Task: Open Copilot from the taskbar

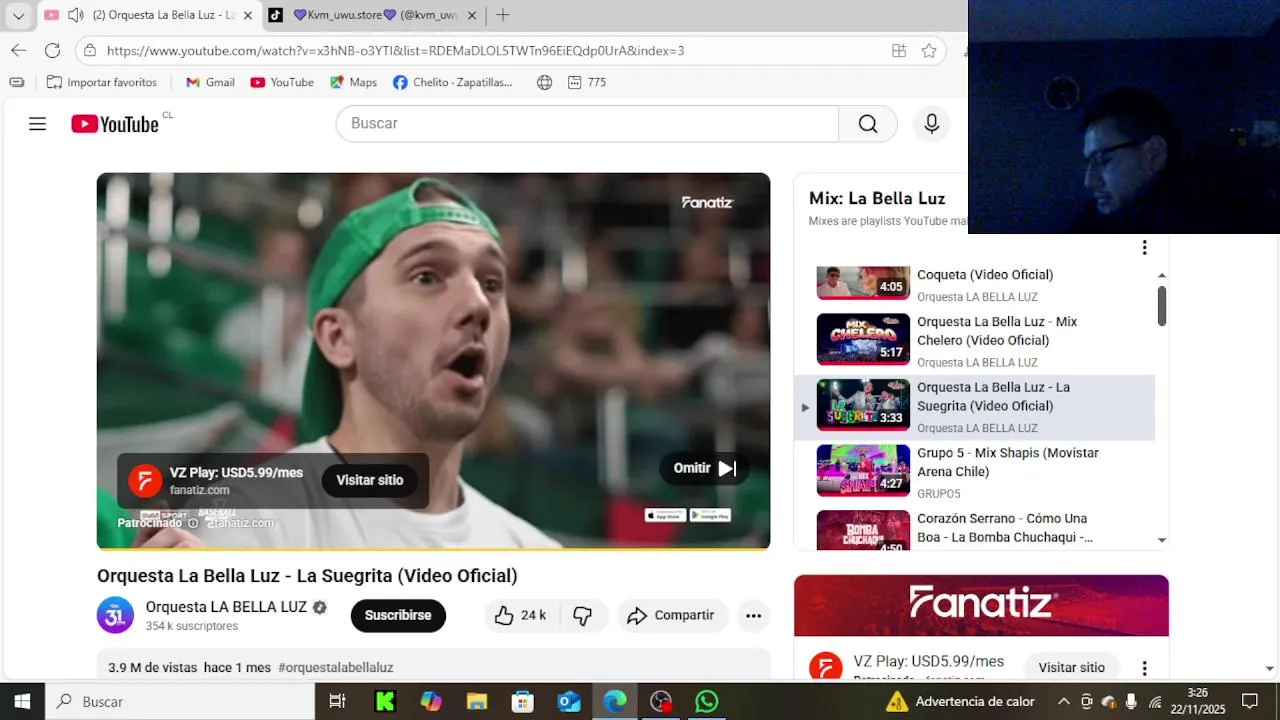Action: [x=431, y=702]
